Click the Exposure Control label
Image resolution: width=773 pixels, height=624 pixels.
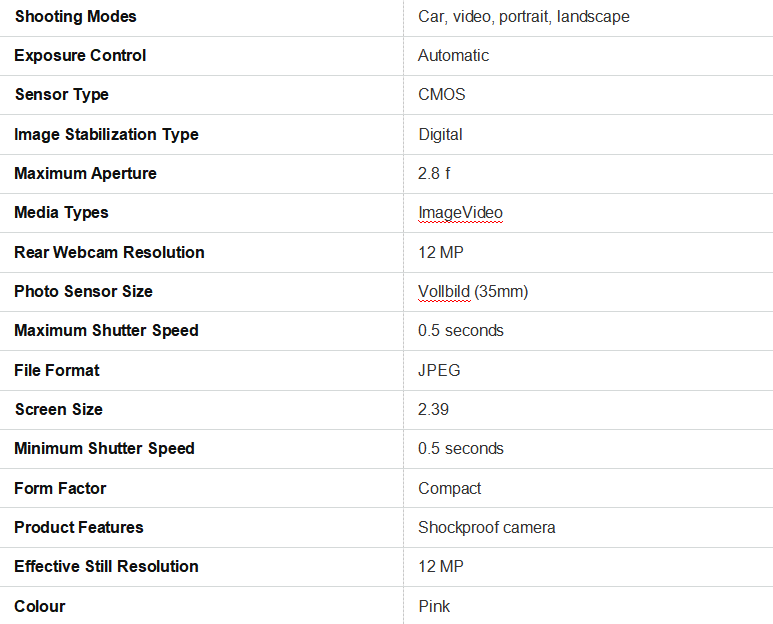(80, 55)
